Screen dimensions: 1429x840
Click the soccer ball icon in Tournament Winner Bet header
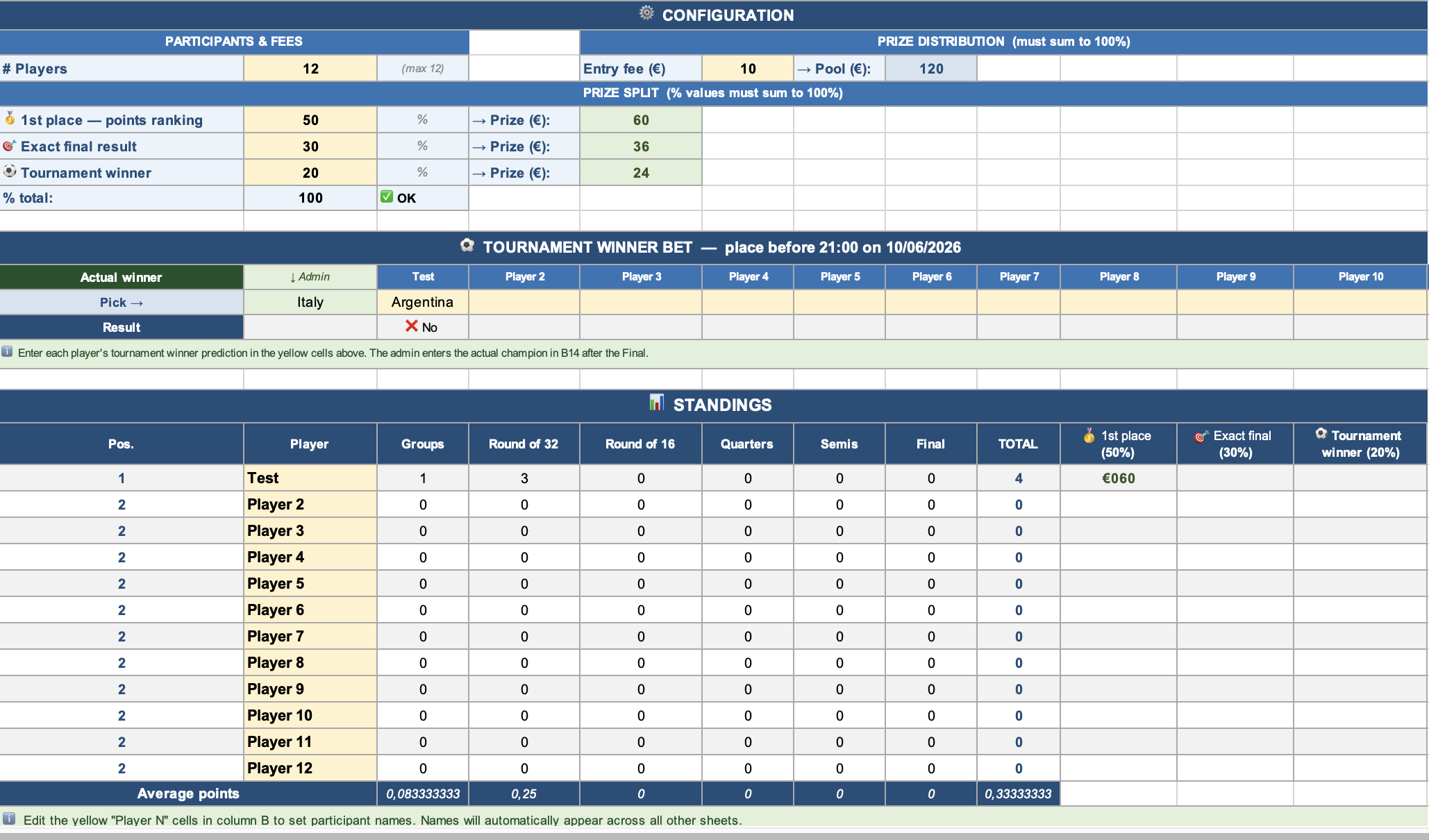coord(467,245)
